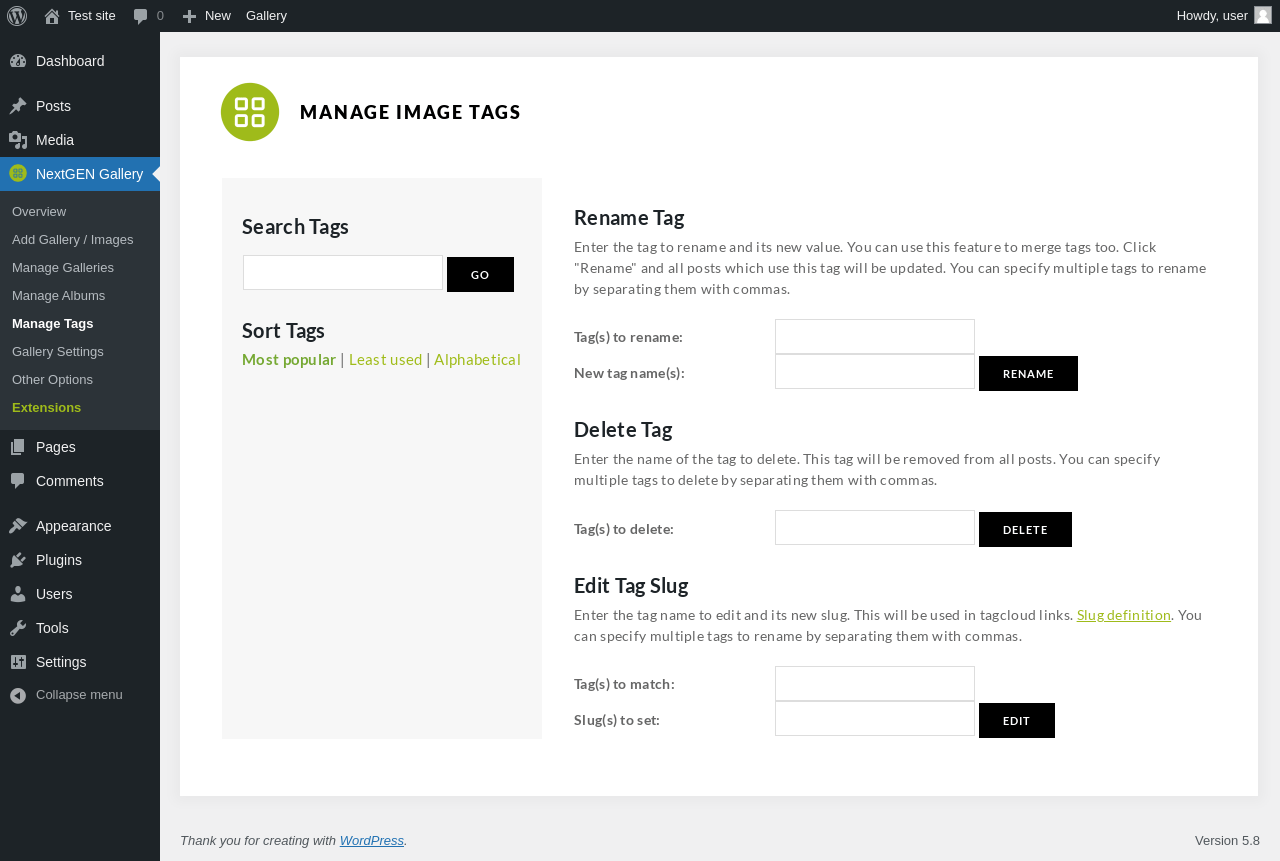
Task: Click the Posts pushpin icon
Action: tap(18, 106)
